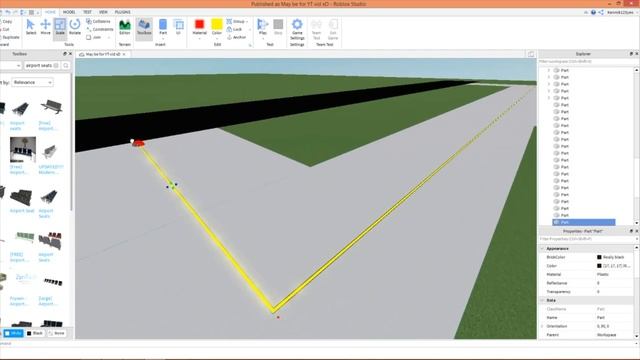Open the Toolbox category dropdown

pos(10,65)
